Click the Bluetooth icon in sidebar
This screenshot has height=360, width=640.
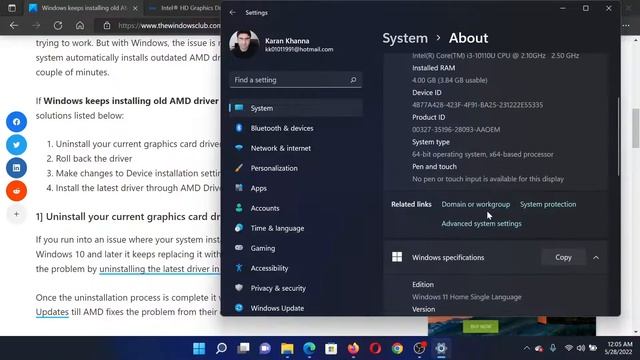tap(239, 128)
